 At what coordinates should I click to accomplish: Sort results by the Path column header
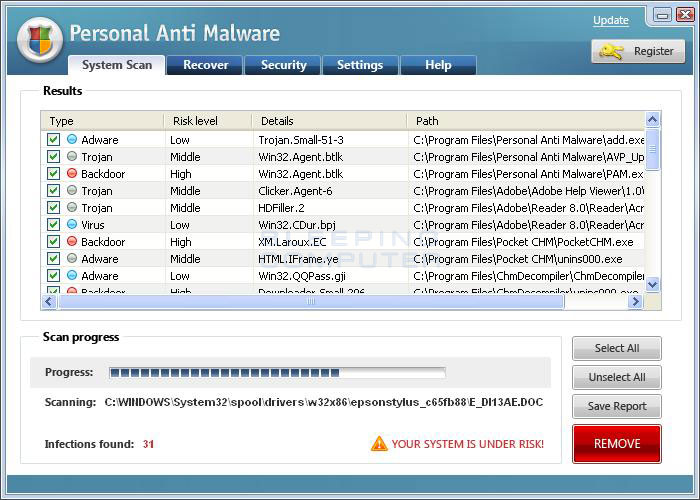526,121
